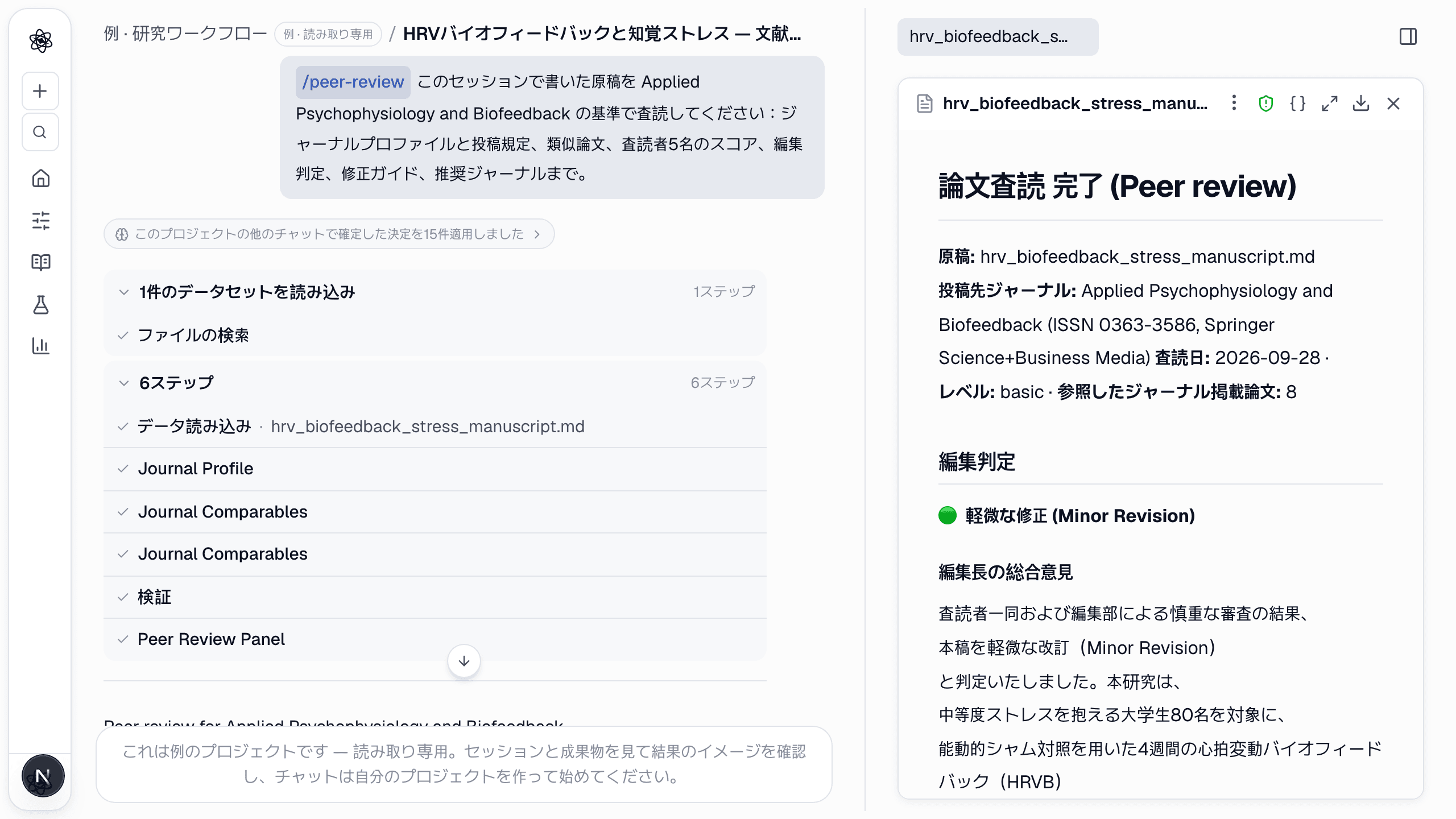Open search from sidebar magnifier icon
The image size is (1456, 819).
pos(40,133)
